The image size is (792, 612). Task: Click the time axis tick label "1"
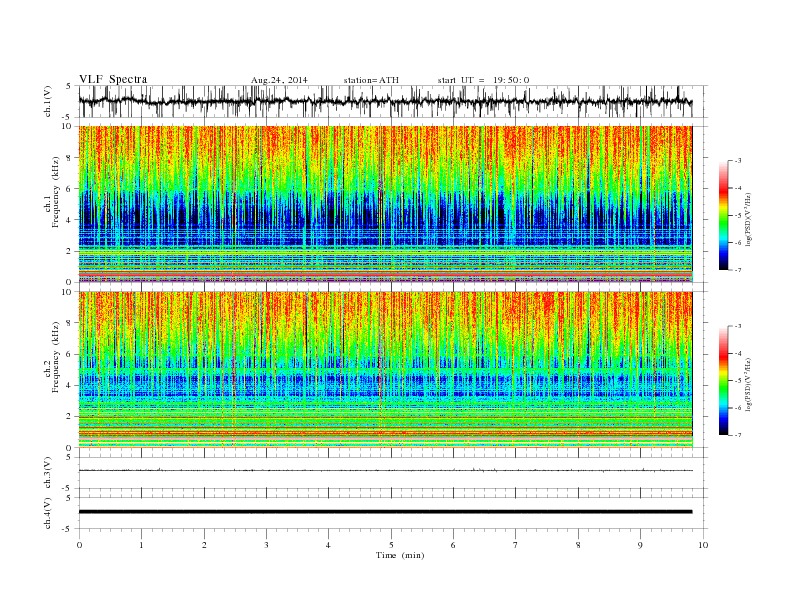pos(141,545)
